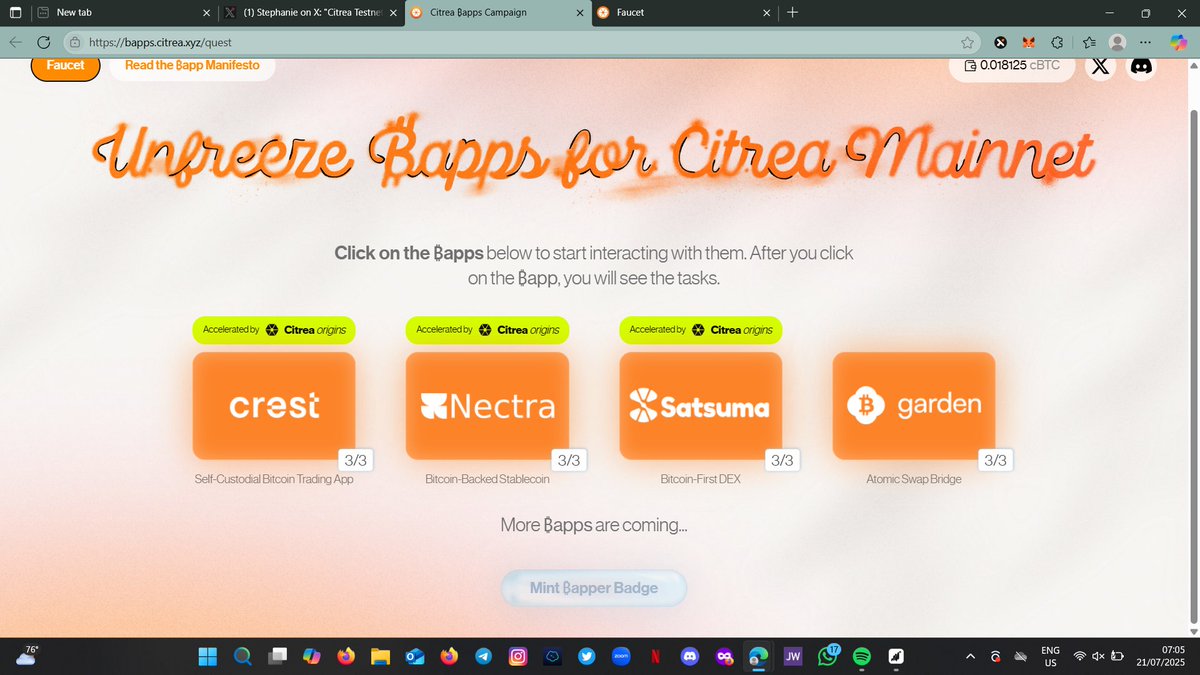Open the JW app on taskbar
Viewport: 1200px width, 675px height.
coord(794,656)
